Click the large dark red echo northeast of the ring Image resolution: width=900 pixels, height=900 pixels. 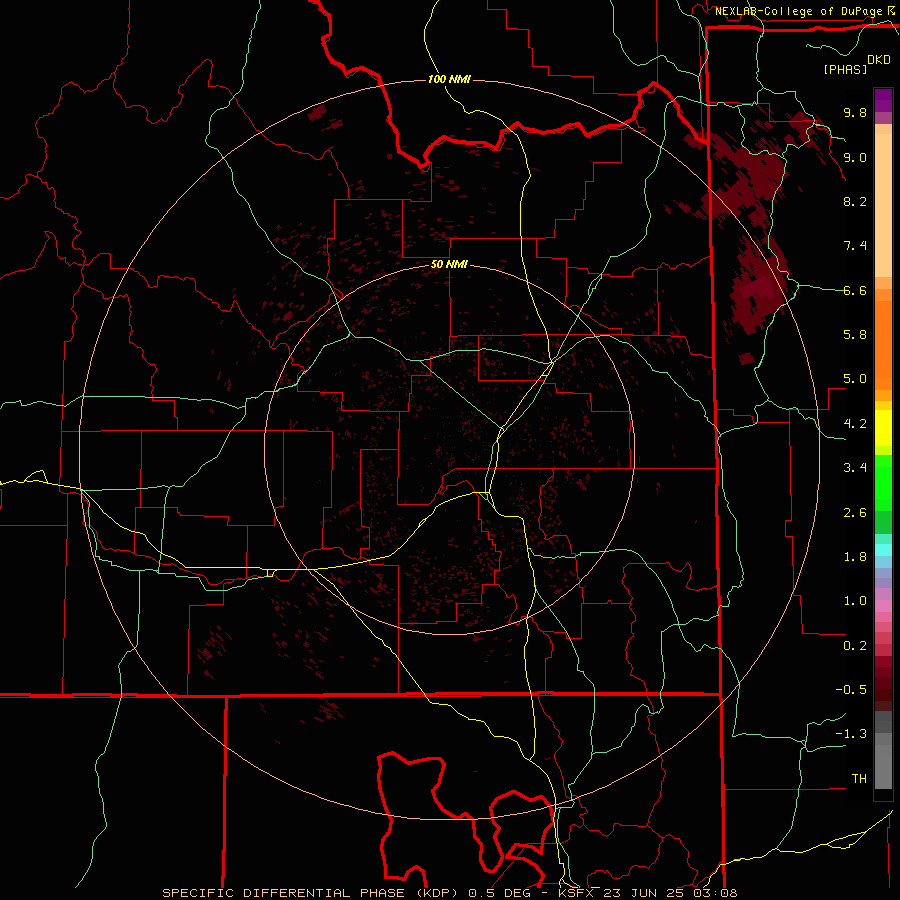click(746, 178)
